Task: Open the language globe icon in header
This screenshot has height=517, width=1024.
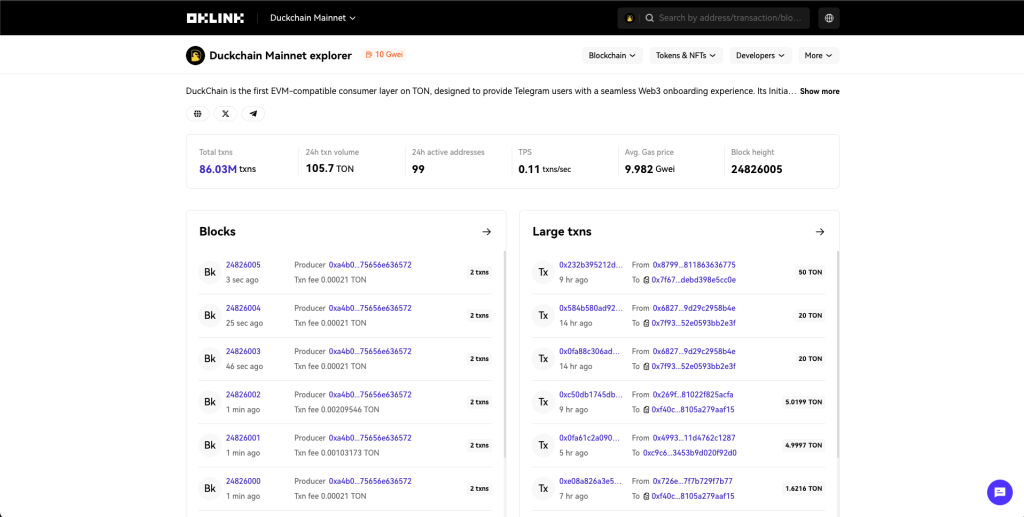Action: tap(828, 18)
